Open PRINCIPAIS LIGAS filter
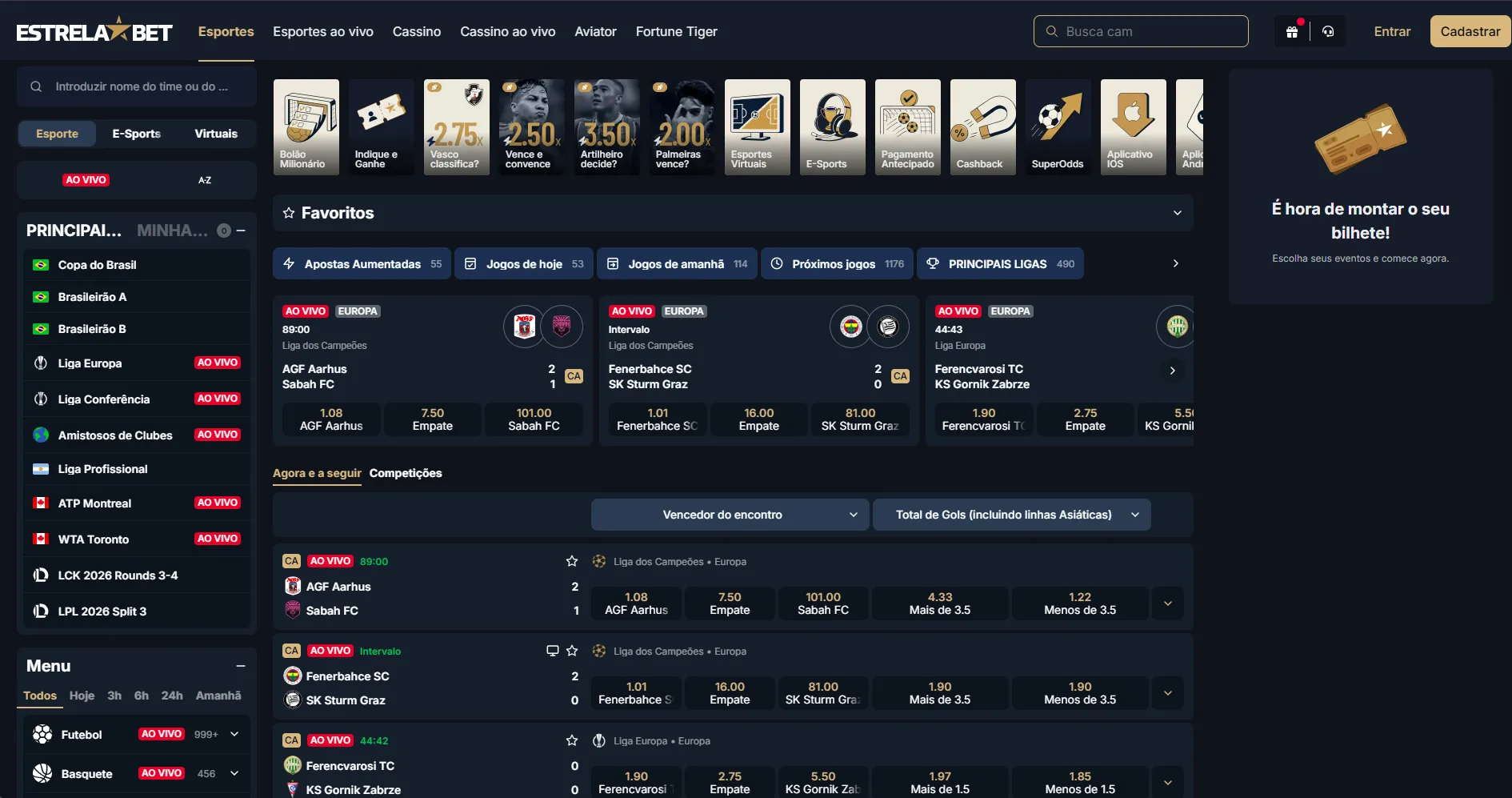Image resolution: width=1512 pixels, height=798 pixels. (x=1000, y=263)
